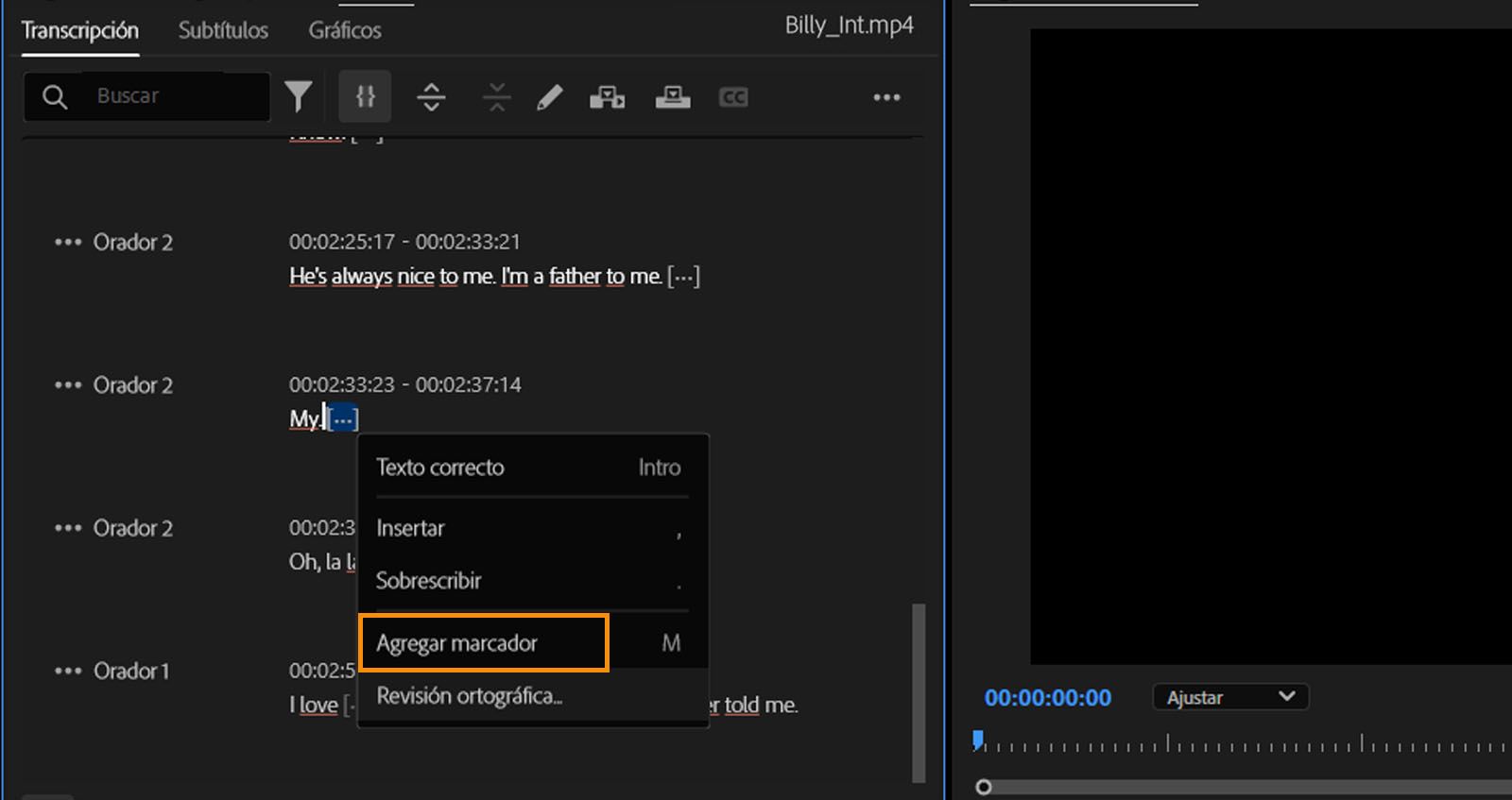The image size is (1512, 800).
Task: Select the pencil edit icon
Action: tap(550, 96)
